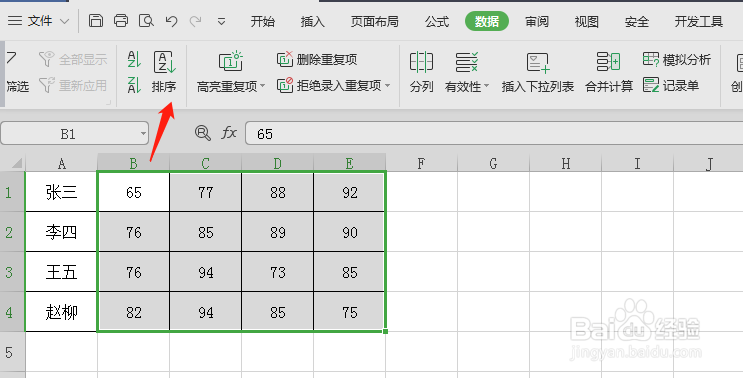Click the 有效性 data validation icon
Image resolution: width=743 pixels, height=378 pixels.
(x=467, y=62)
